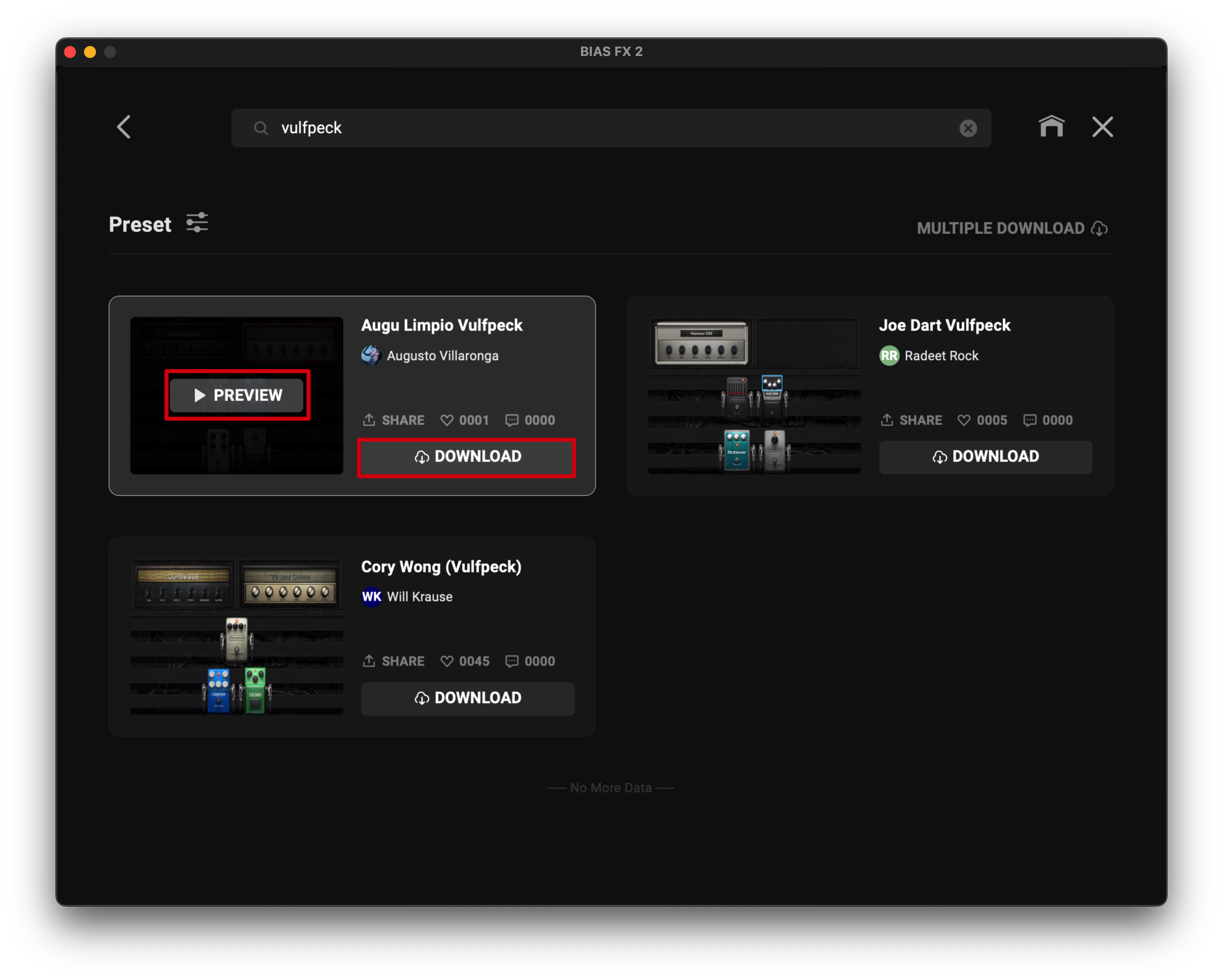Clear the vulfpeck search text
Image resolution: width=1223 pixels, height=980 pixels.
(967, 128)
